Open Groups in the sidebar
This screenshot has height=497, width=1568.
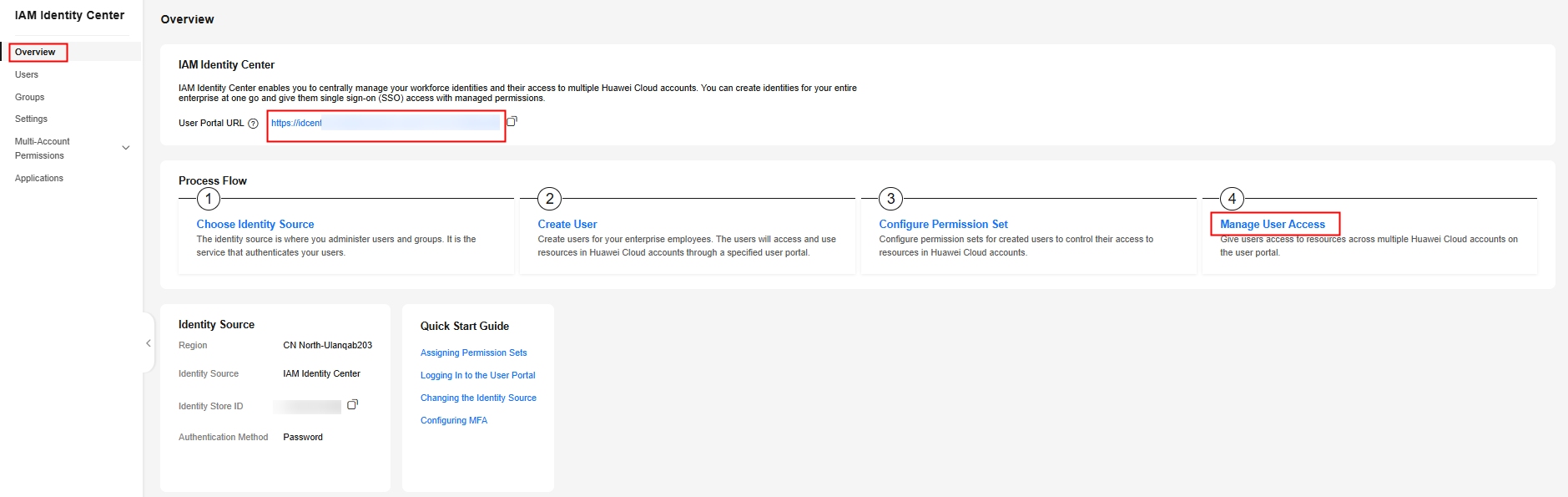(x=30, y=97)
